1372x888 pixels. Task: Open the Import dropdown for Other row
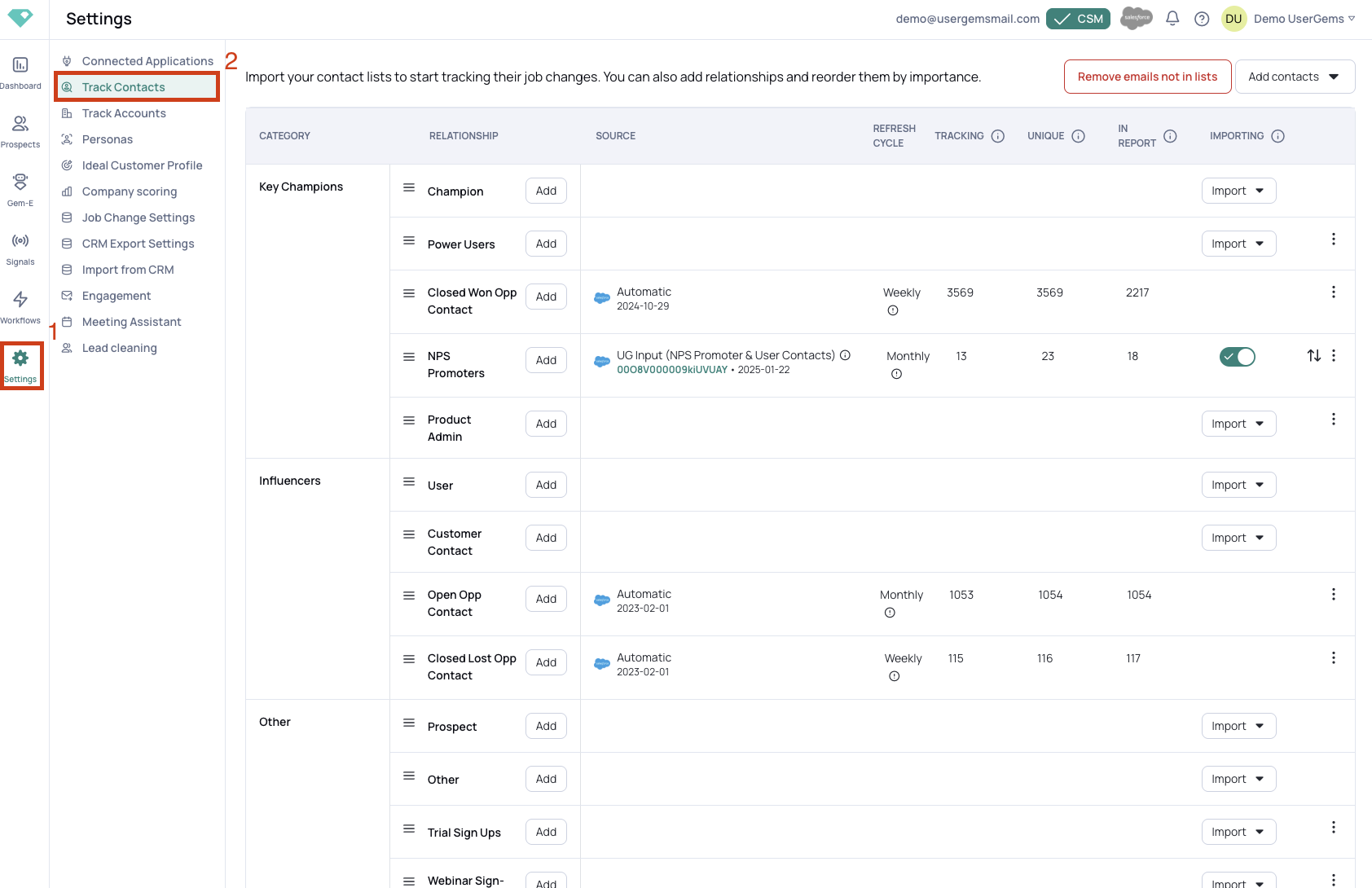(1238, 779)
